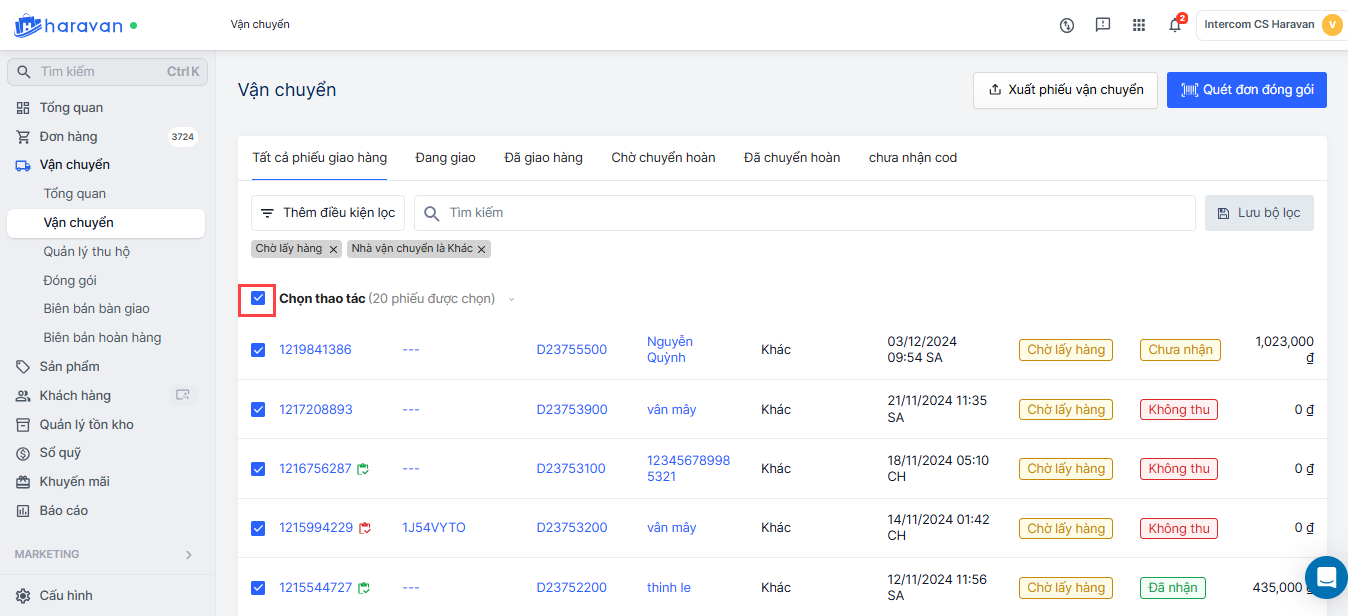The height and width of the screenshot is (616, 1348).
Task: Click the notification bell icon
Action: click(x=1175, y=25)
